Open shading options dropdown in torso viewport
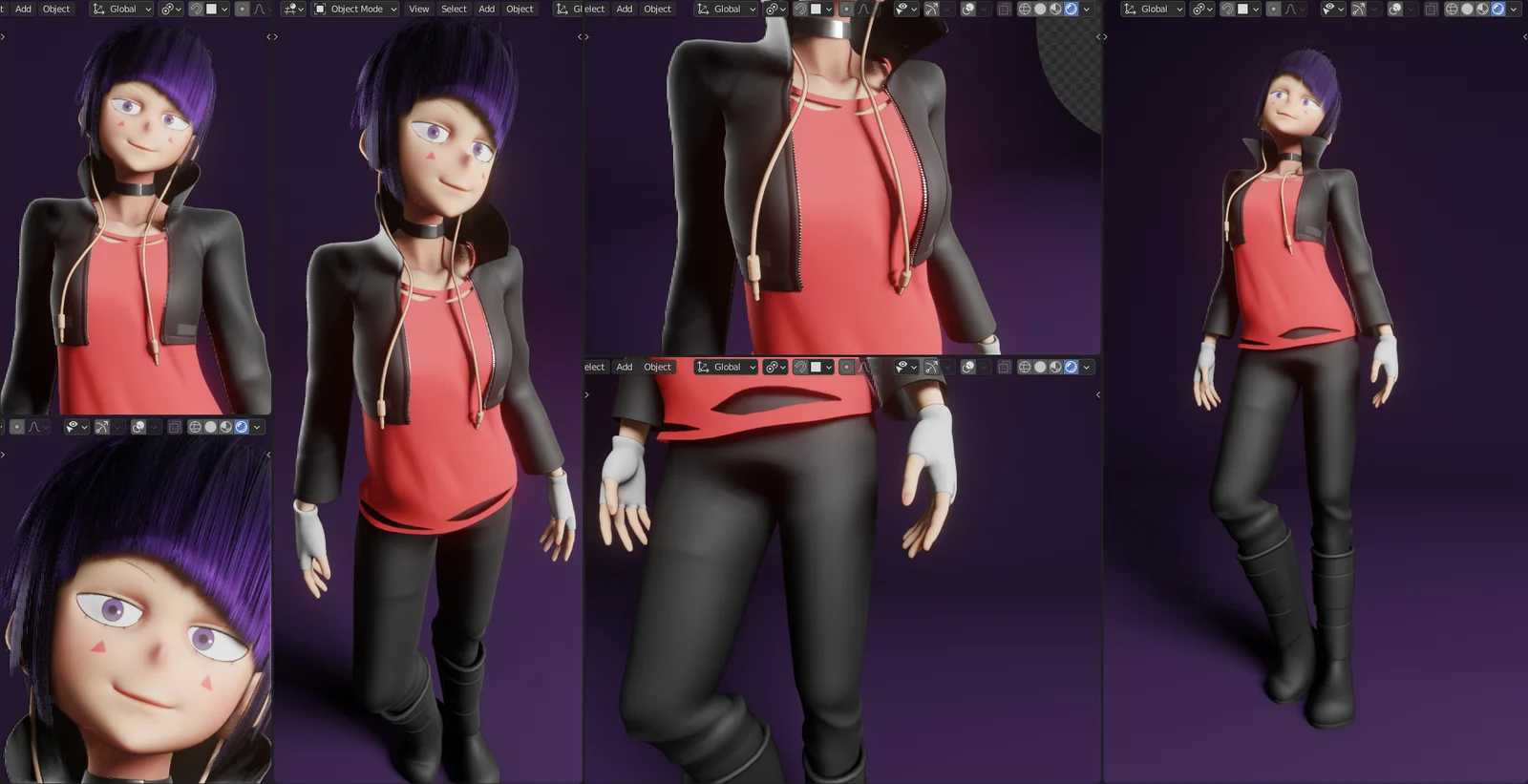 click(x=1086, y=9)
